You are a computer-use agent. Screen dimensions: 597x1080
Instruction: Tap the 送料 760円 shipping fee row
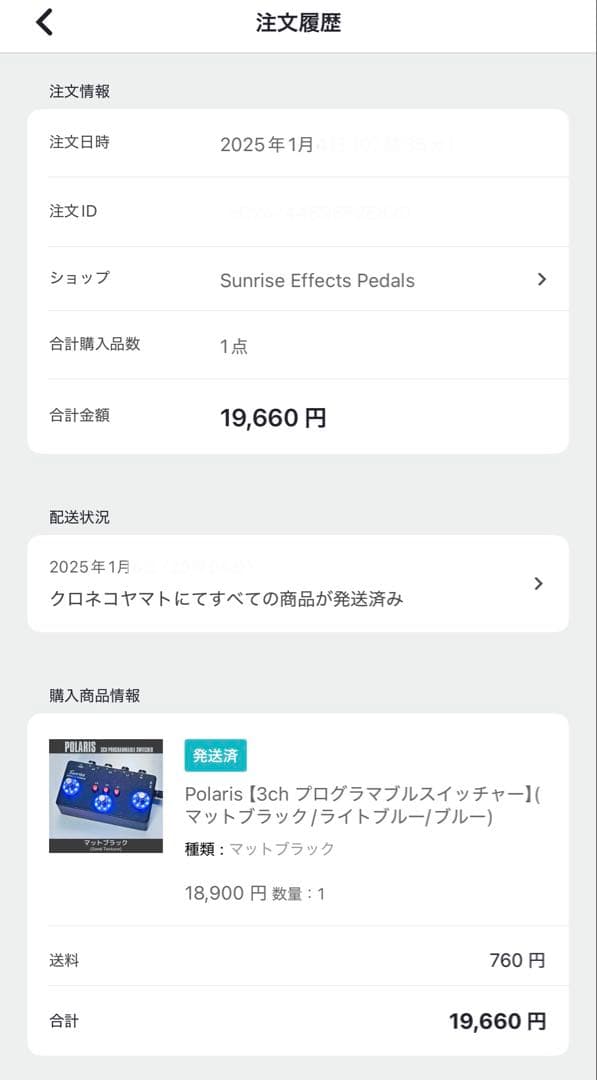[x=298, y=960]
